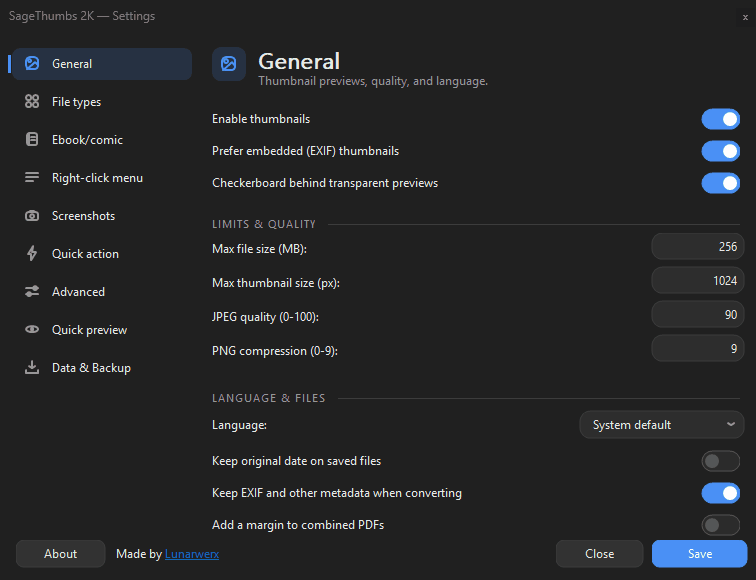Switch to File types settings
The width and height of the screenshot is (756, 580).
click(x=102, y=102)
